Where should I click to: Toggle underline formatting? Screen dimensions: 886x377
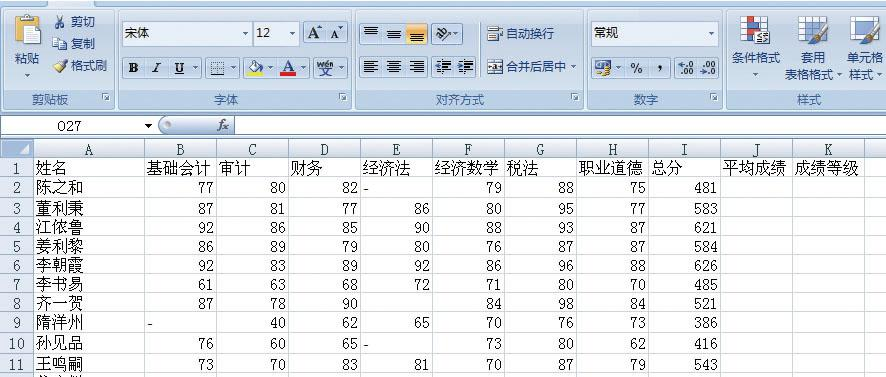[179, 68]
